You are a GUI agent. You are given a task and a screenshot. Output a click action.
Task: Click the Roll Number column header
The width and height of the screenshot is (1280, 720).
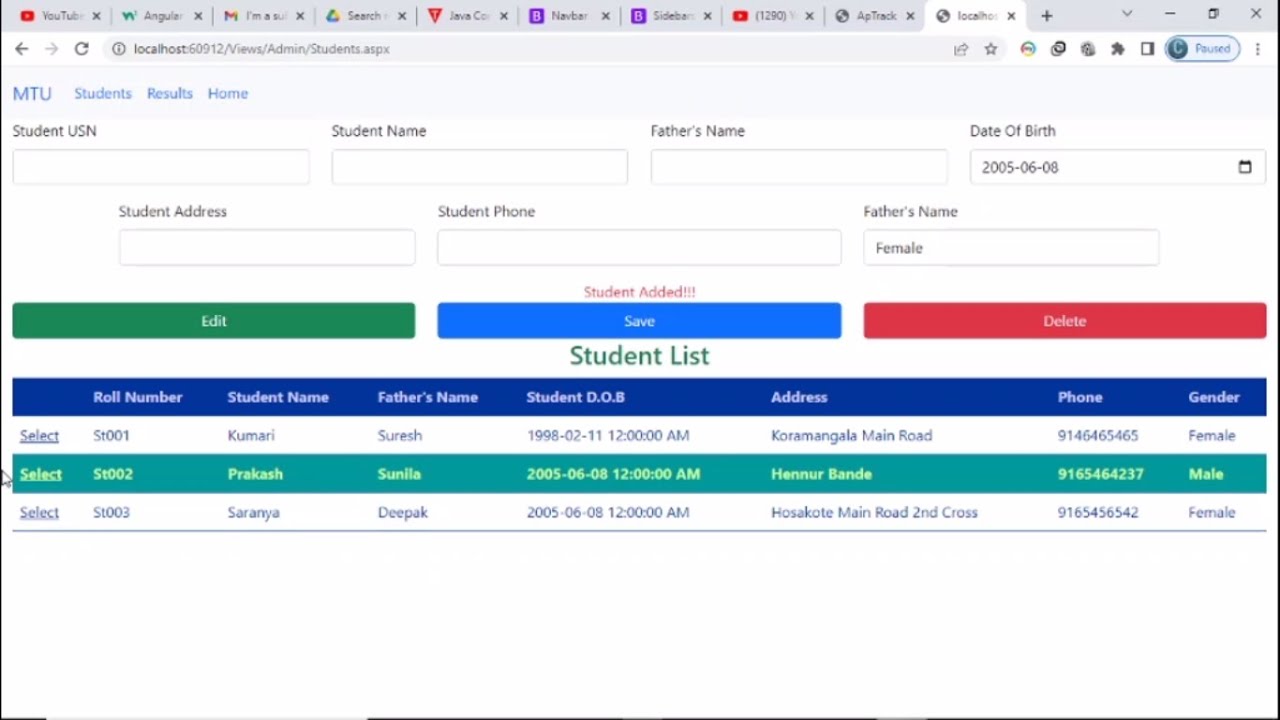pyautogui.click(x=138, y=397)
